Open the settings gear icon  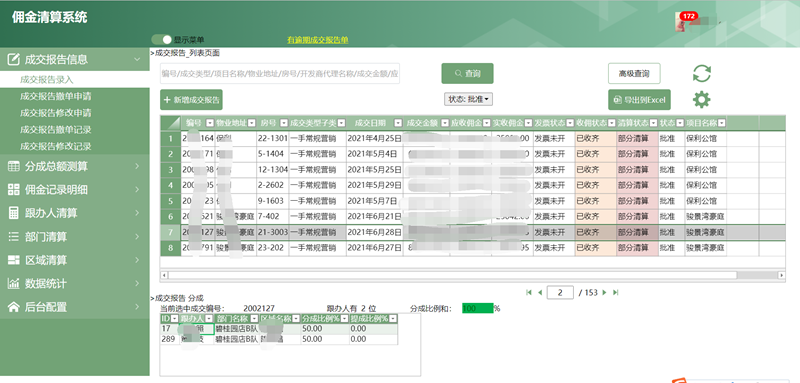(x=702, y=99)
